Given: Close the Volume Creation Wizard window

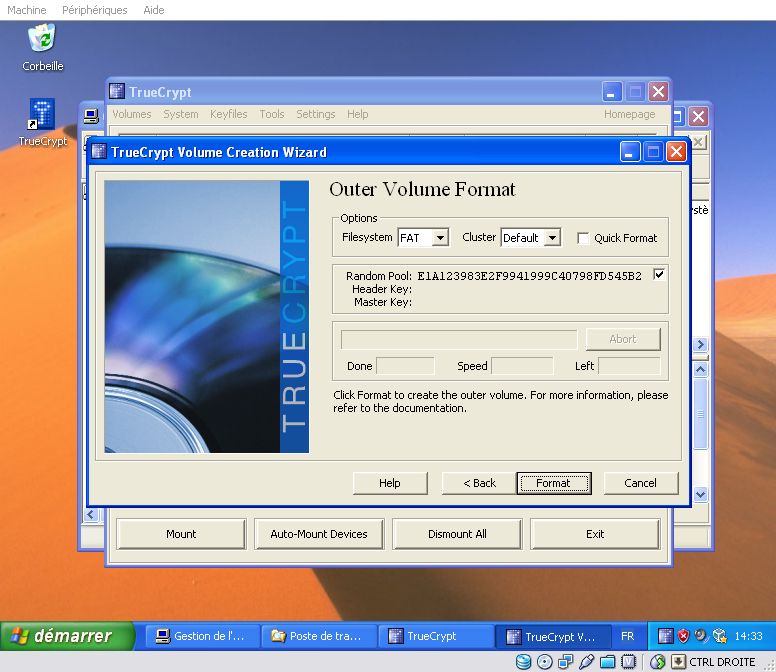Looking at the screenshot, I should point(676,152).
